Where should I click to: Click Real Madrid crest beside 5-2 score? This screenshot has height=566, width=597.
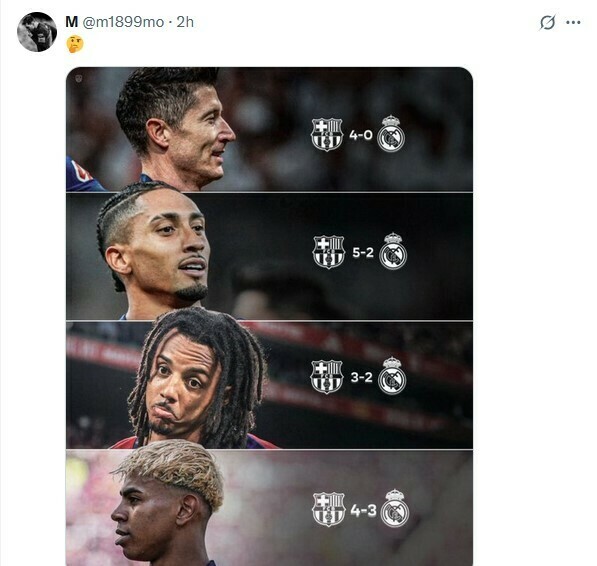(x=393, y=251)
